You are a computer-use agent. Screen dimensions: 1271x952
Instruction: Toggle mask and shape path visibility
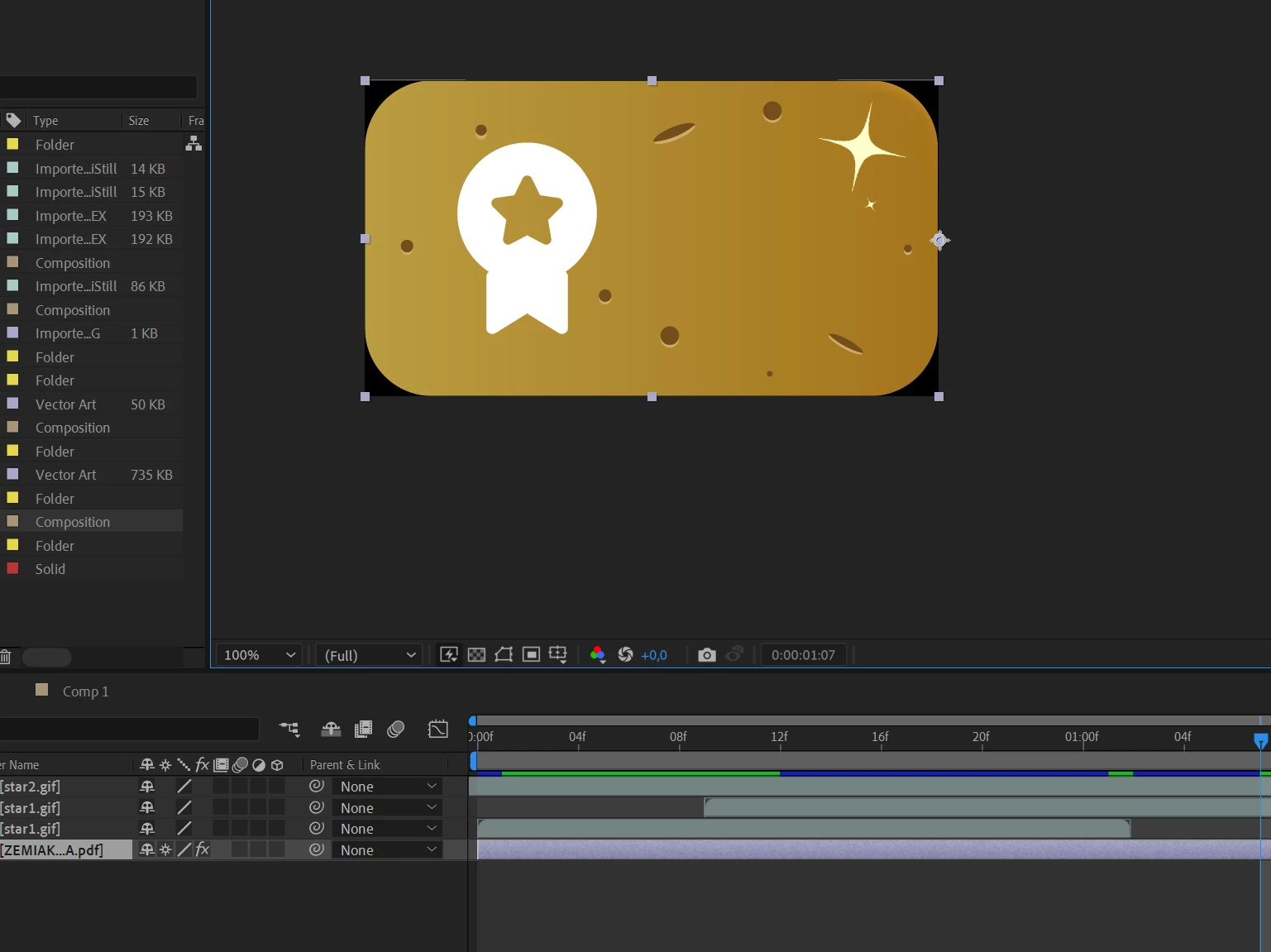(x=504, y=655)
